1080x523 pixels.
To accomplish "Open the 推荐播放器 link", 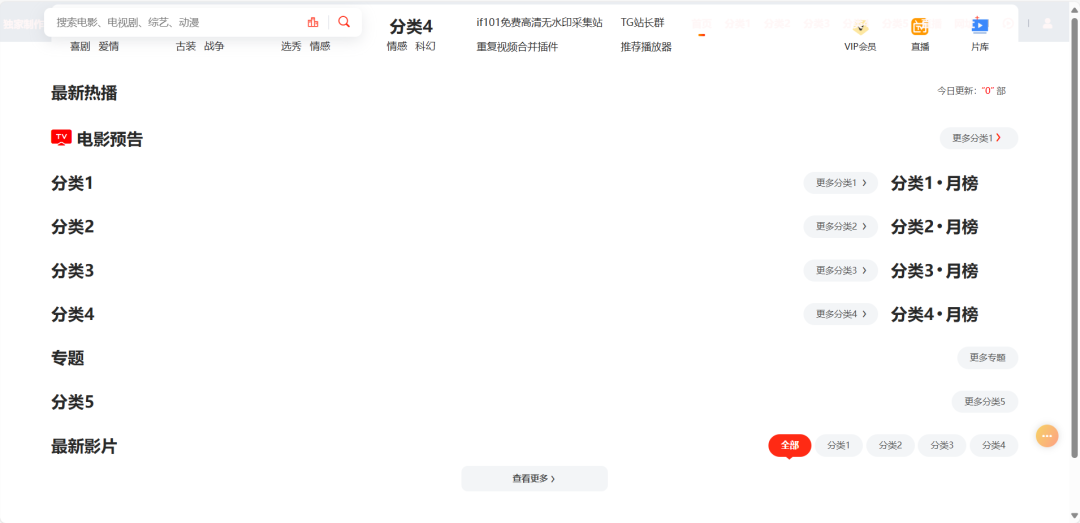I will 646,46.
